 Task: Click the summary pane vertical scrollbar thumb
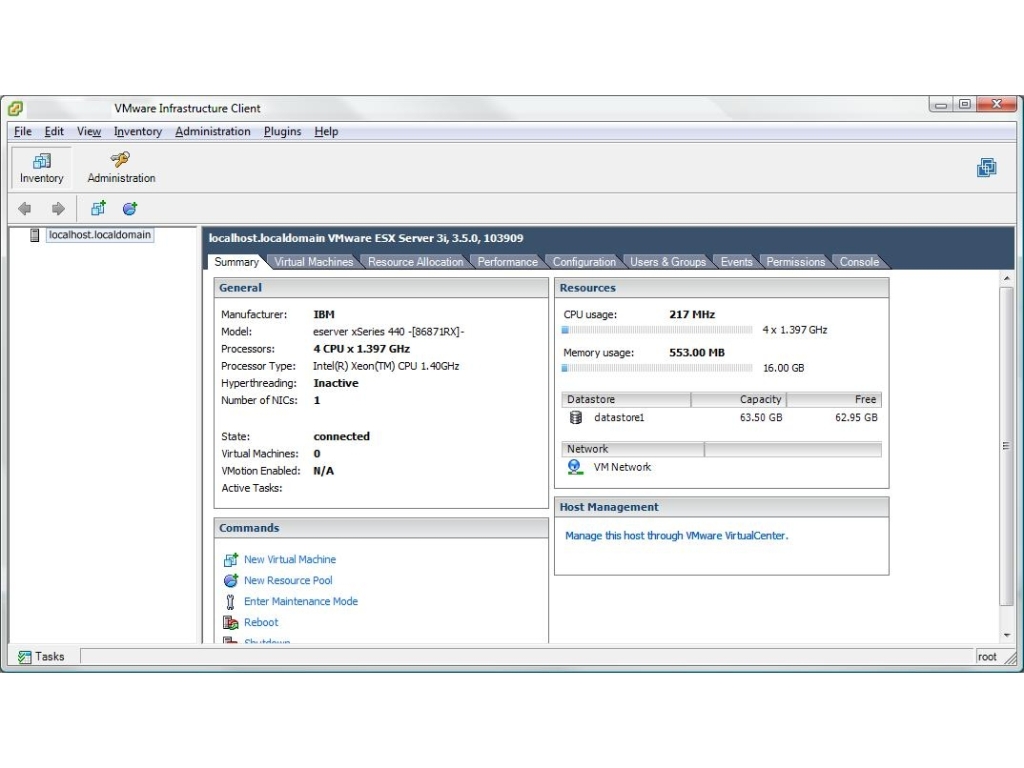coord(1006,446)
